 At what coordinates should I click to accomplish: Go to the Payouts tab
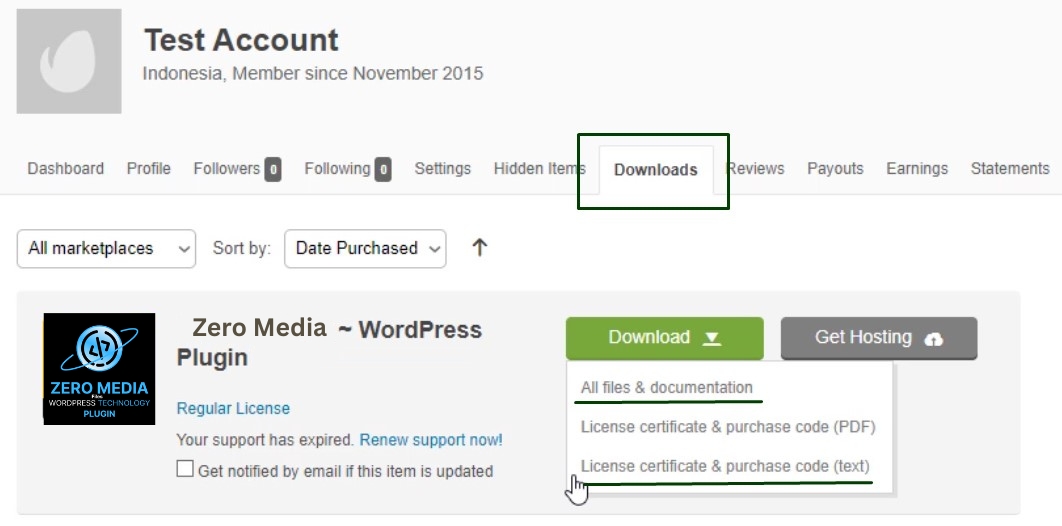click(835, 169)
